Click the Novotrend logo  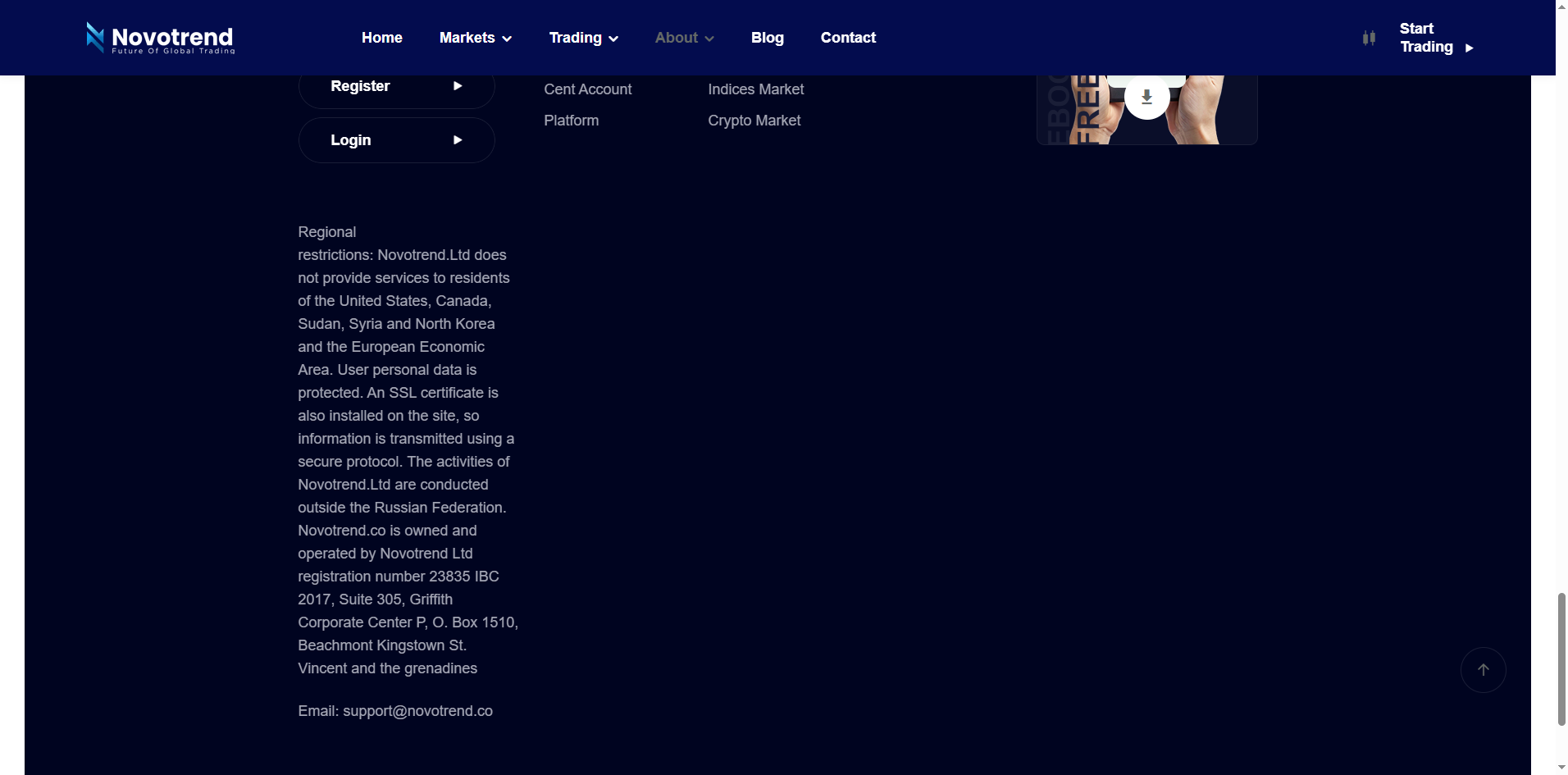(x=161, y=38)
